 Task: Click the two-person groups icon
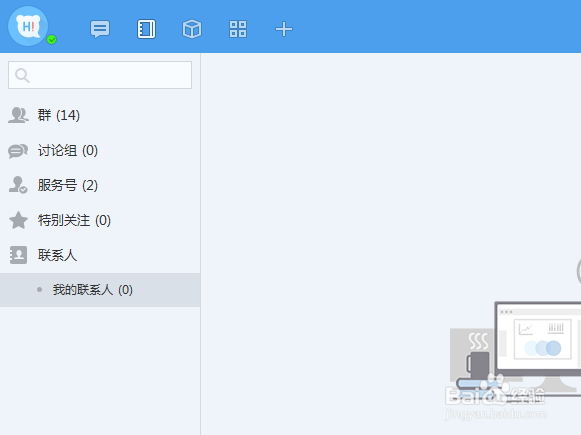(18, 115)
